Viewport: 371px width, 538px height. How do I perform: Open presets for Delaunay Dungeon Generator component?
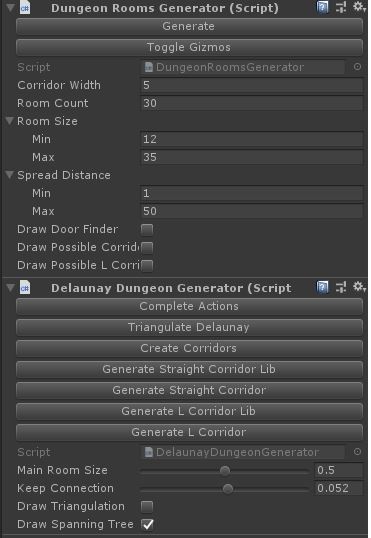pyautogui.click(x=340, y=288)
